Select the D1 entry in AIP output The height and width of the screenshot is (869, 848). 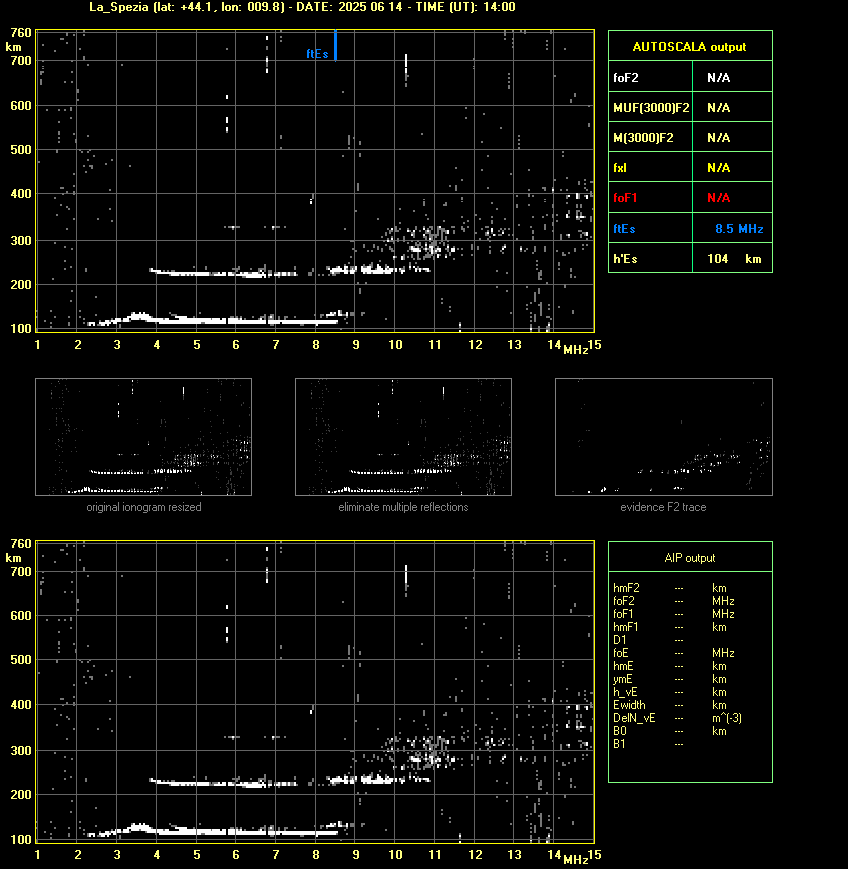[619, 640]
